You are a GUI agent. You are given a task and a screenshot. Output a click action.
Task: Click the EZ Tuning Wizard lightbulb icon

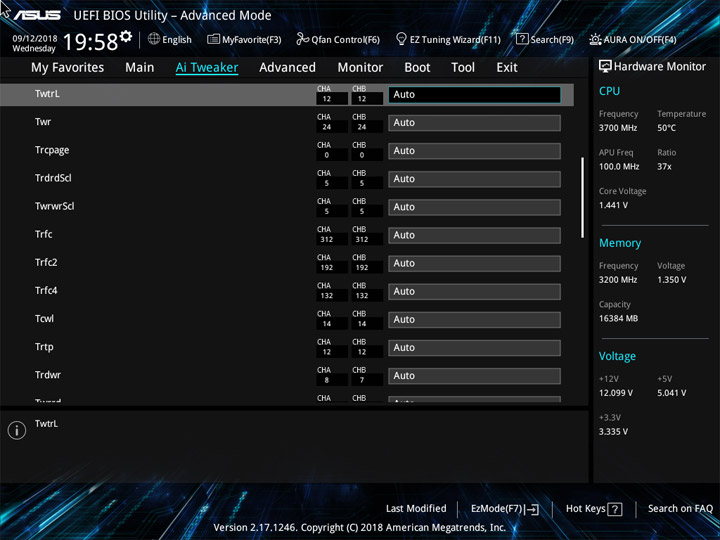tap(401, 39)
